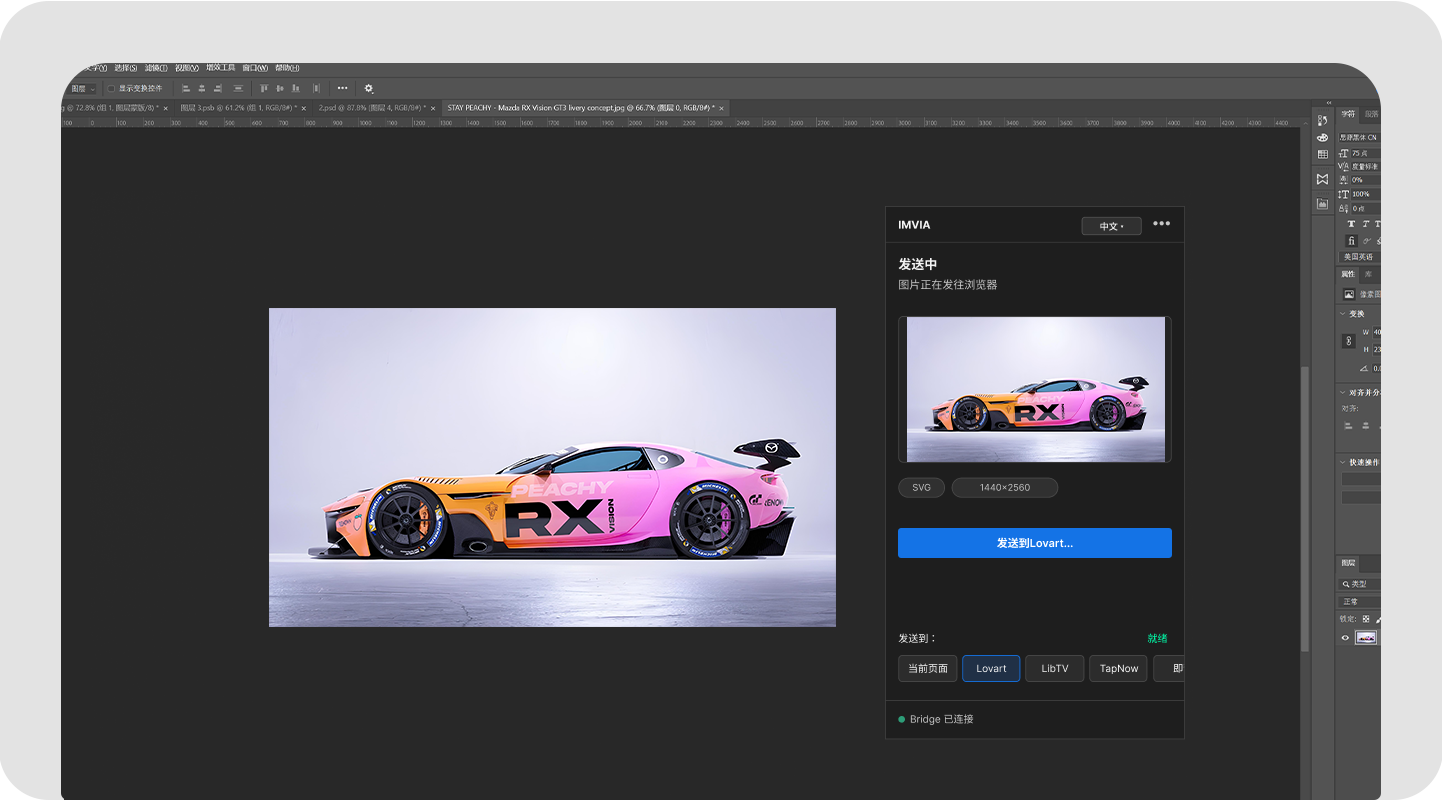
Task: Toggle the link width and height chain icon
Action: [x=1348, y=341]
